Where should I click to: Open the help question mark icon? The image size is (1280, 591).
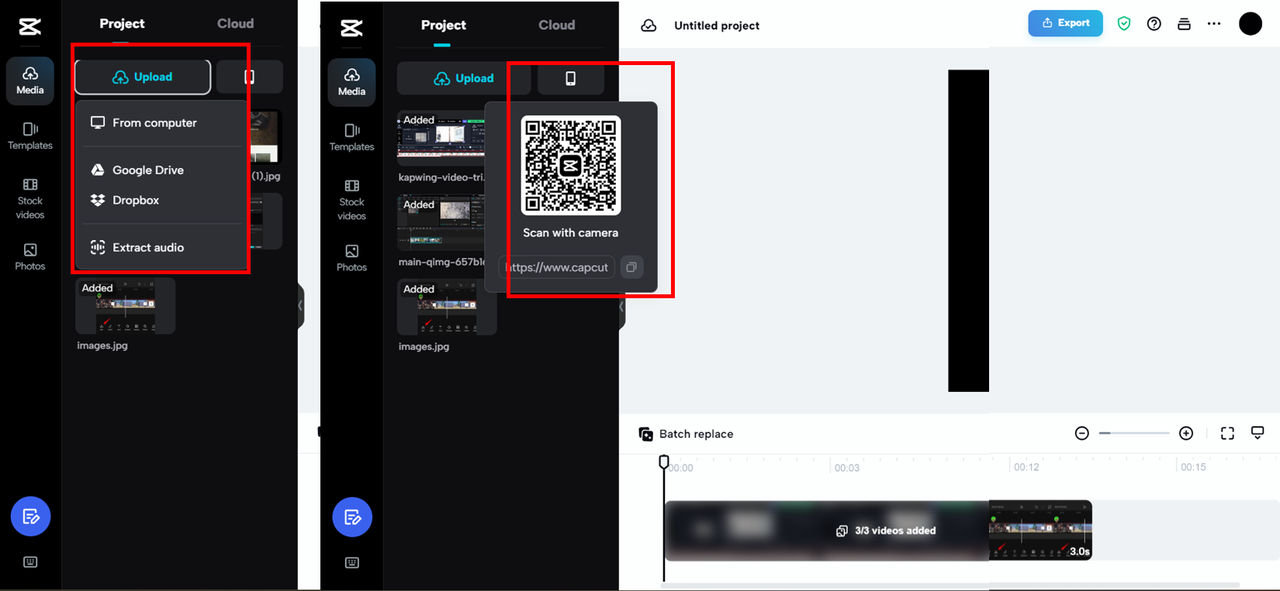1154,23
